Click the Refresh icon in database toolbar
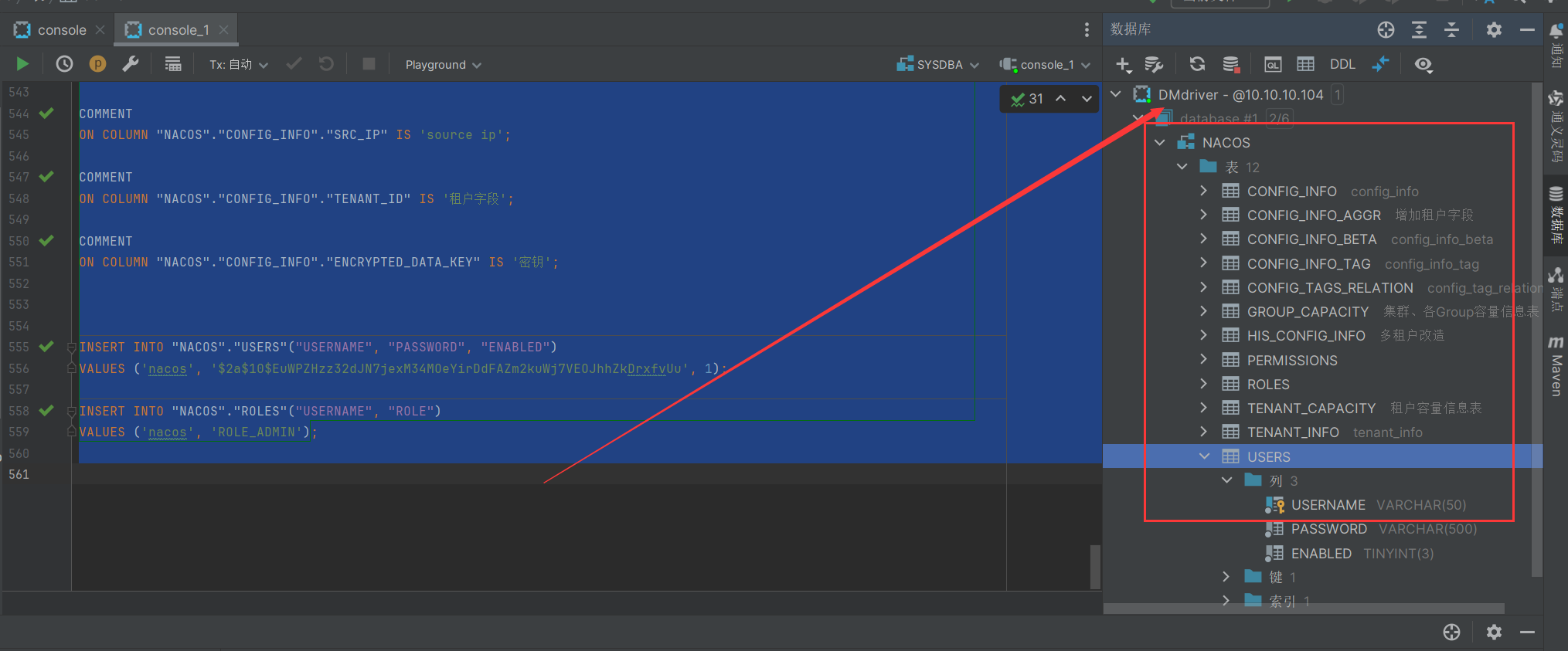Image resolution: width=1568 pixels, height=651 pixels. (1197, 64)
